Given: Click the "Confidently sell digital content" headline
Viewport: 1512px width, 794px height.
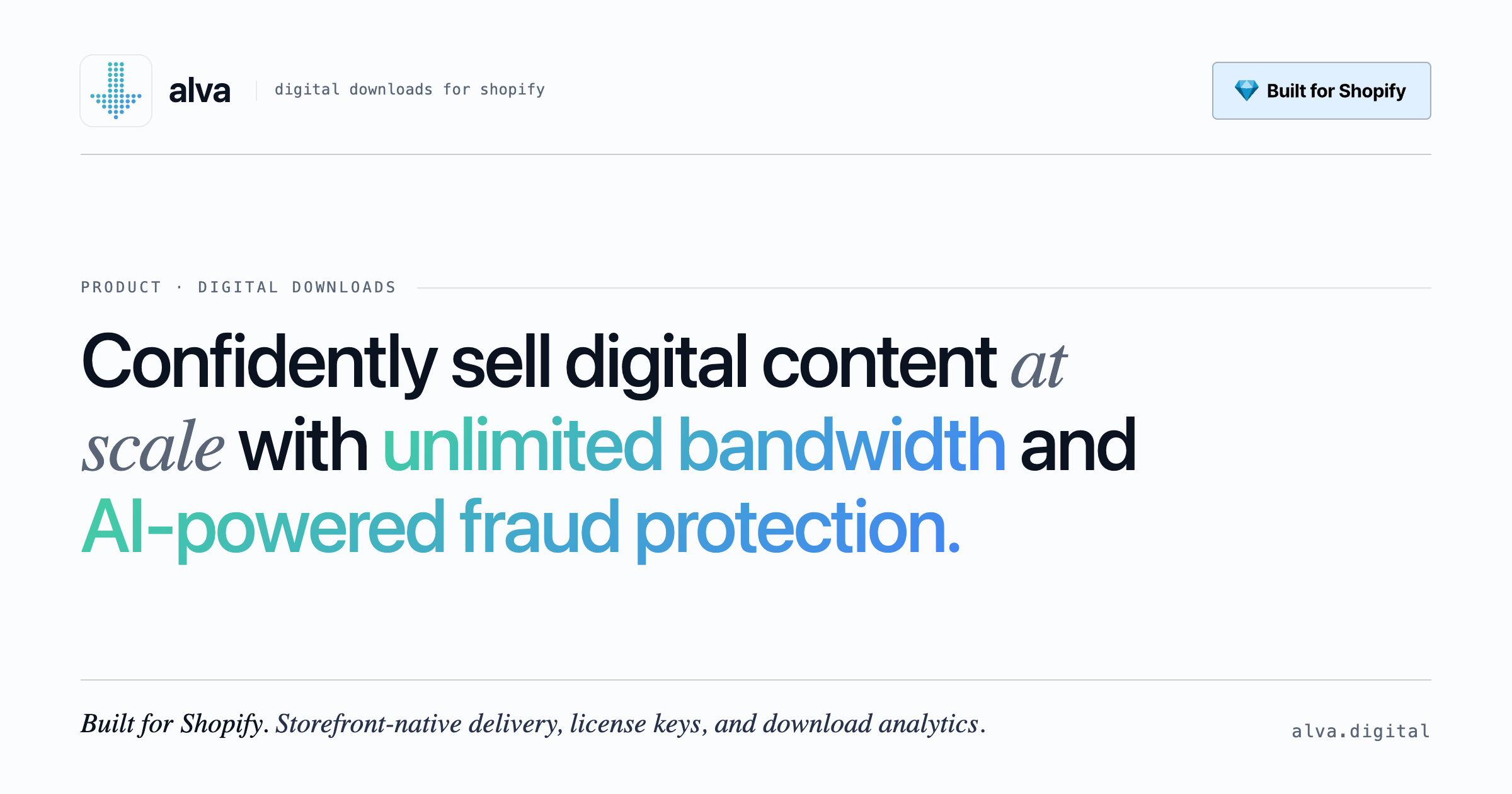Looking at the screenshot, I should tap(539, 363).
